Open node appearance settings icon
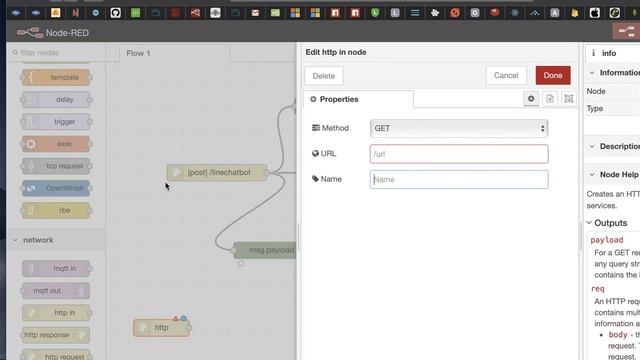The width and height of the screenshot is (640, 360). click(x=569, y=98)
